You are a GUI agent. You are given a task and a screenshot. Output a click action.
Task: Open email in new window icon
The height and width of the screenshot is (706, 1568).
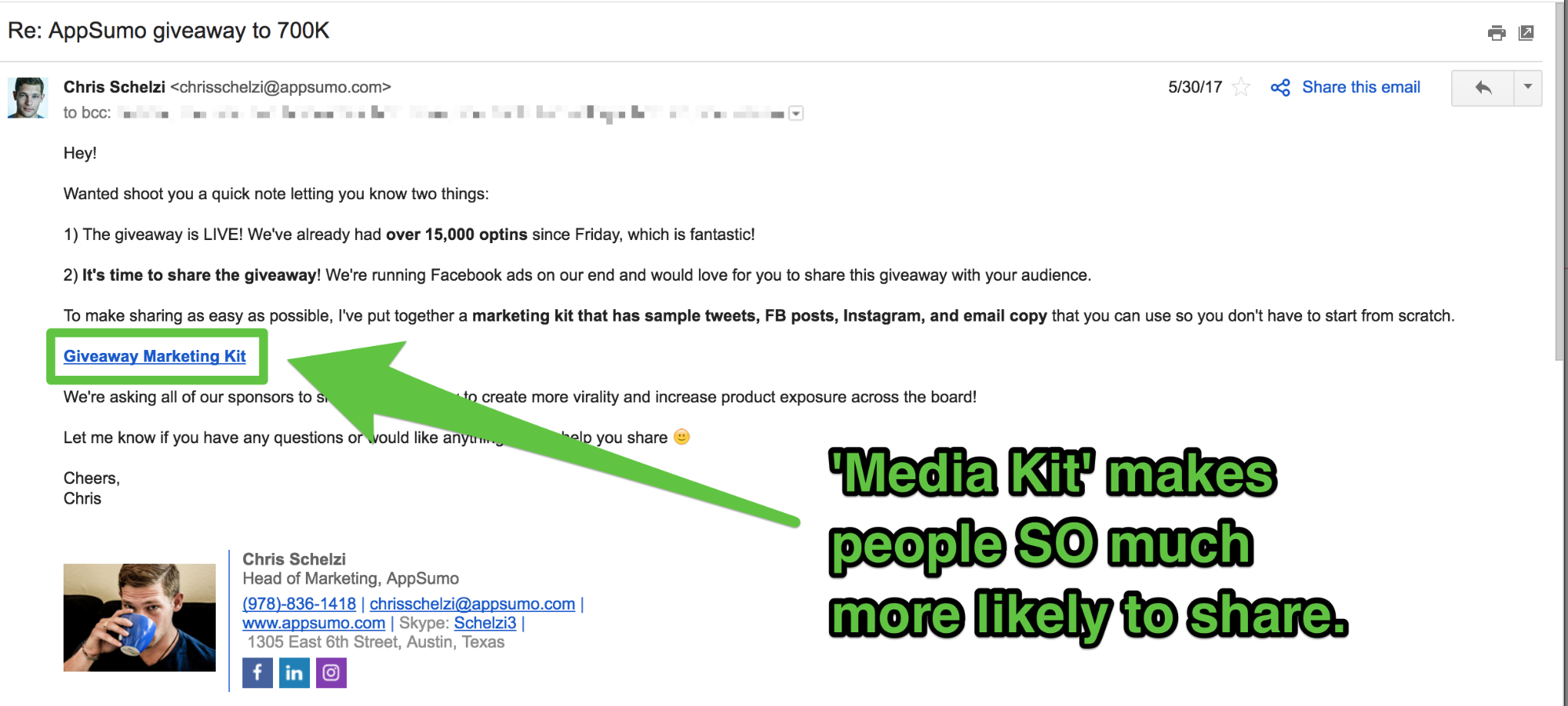(x=1526, y=33)
